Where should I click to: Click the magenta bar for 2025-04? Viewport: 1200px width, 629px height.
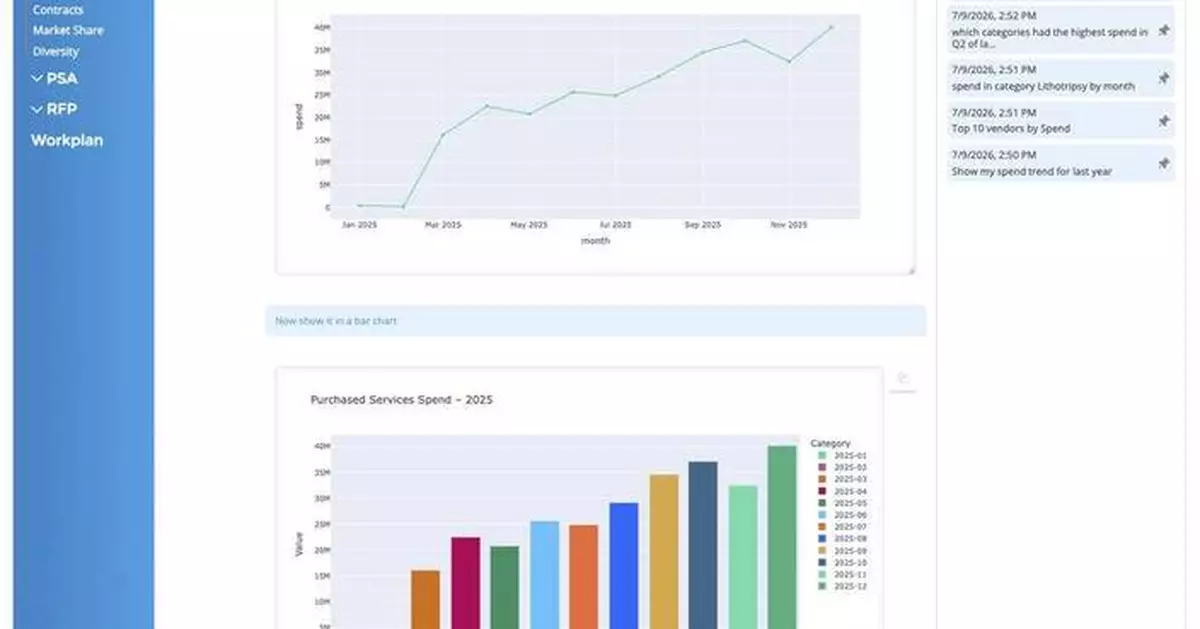(465, 583)
